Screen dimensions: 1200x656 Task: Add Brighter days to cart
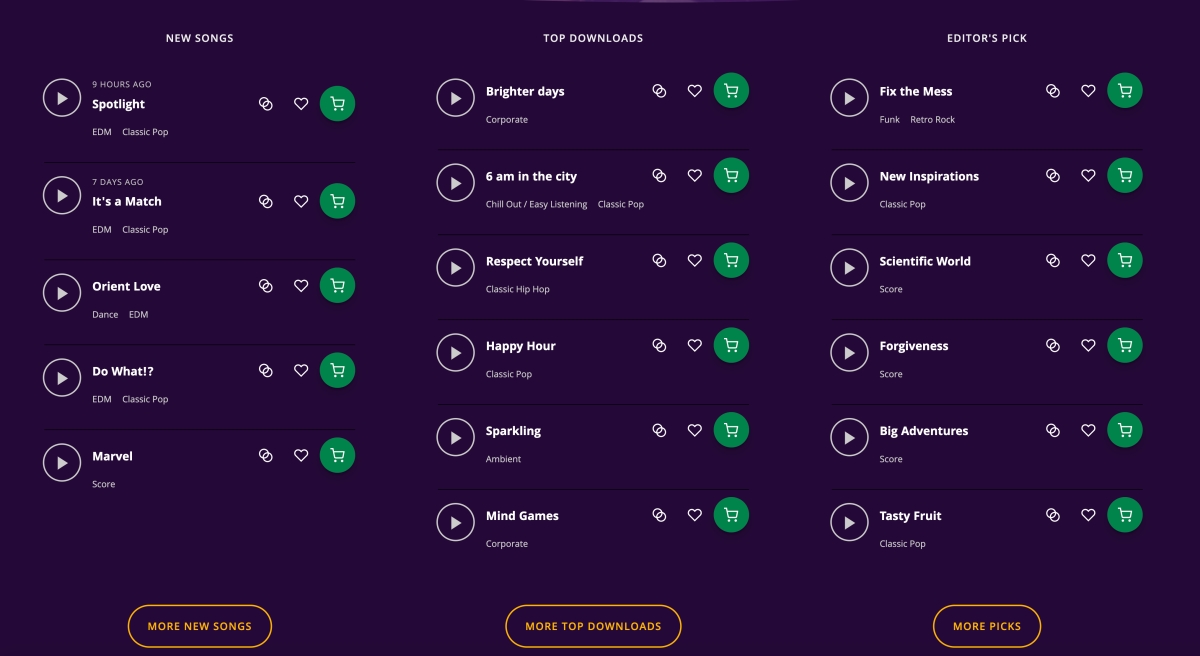click(731, 91)
